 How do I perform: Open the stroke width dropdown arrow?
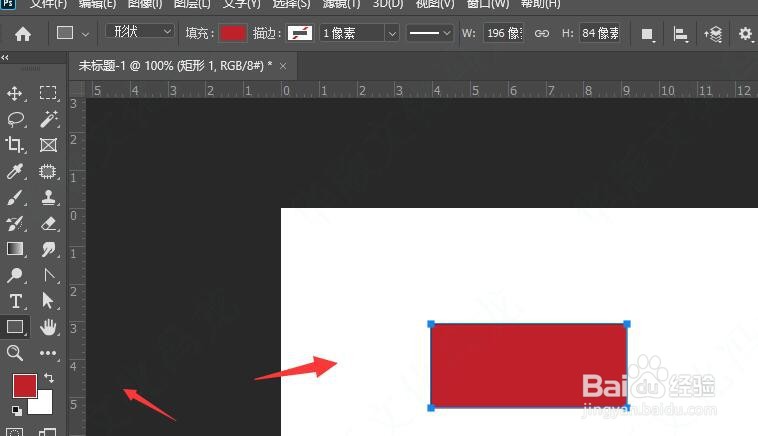(x=392, y=33)
